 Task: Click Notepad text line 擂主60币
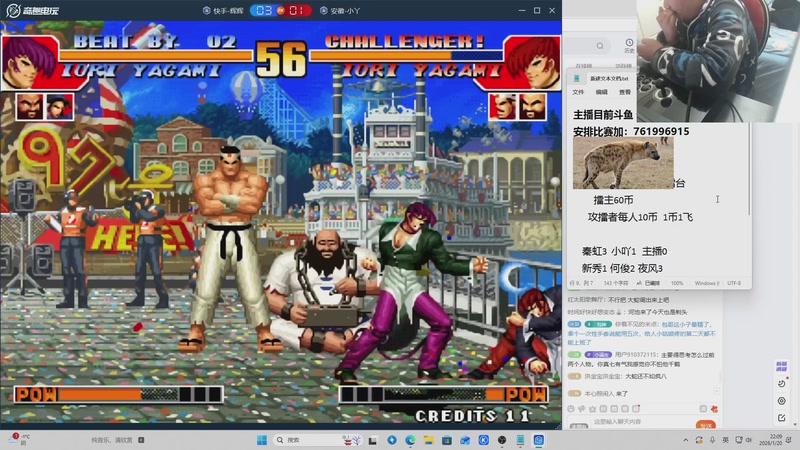click(x=613, y=200)
